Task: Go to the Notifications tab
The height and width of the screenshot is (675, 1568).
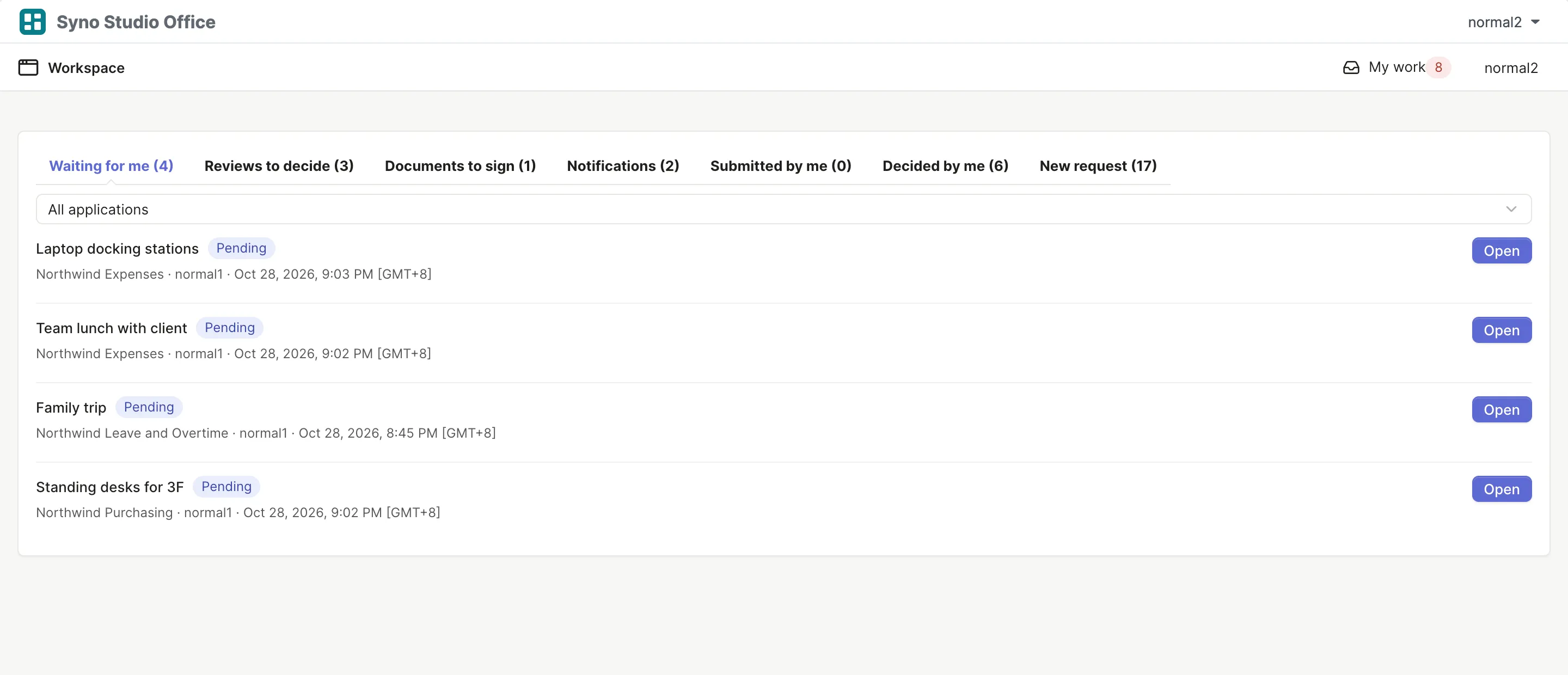Action: 623,165
